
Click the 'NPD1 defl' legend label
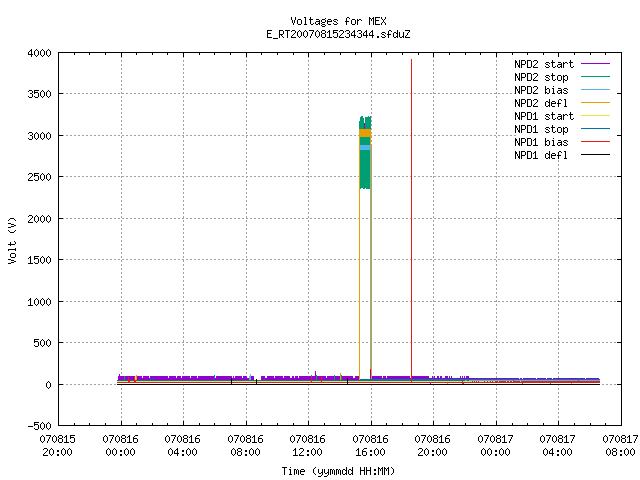pos(541,156)
